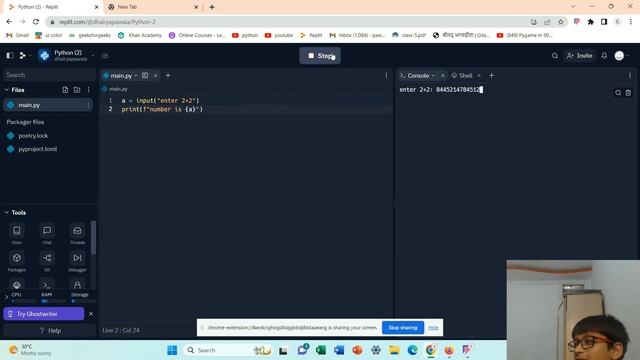The image size is (640, 360).
Task: Click the Storage usage bar
Action: click(x=83, y=301)
